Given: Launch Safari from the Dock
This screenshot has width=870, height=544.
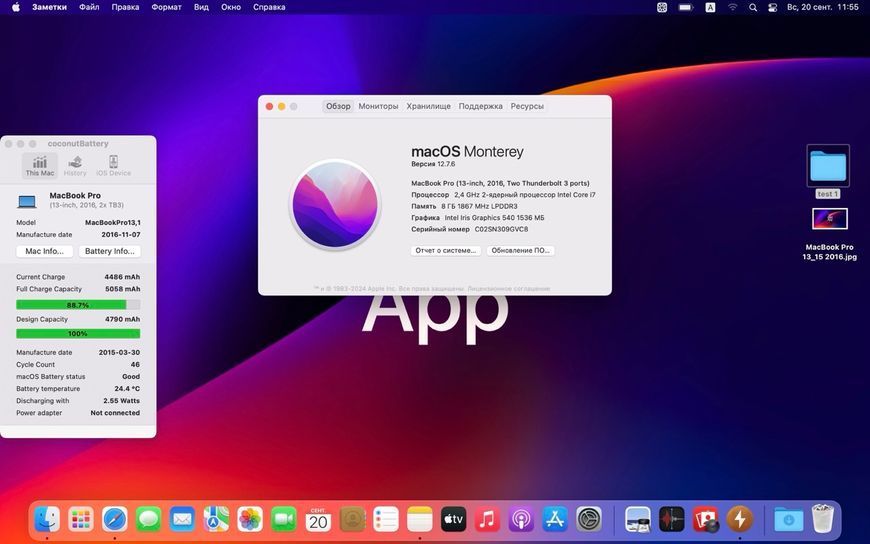Looking at the screenshot, I should click(x=115, y=520).
